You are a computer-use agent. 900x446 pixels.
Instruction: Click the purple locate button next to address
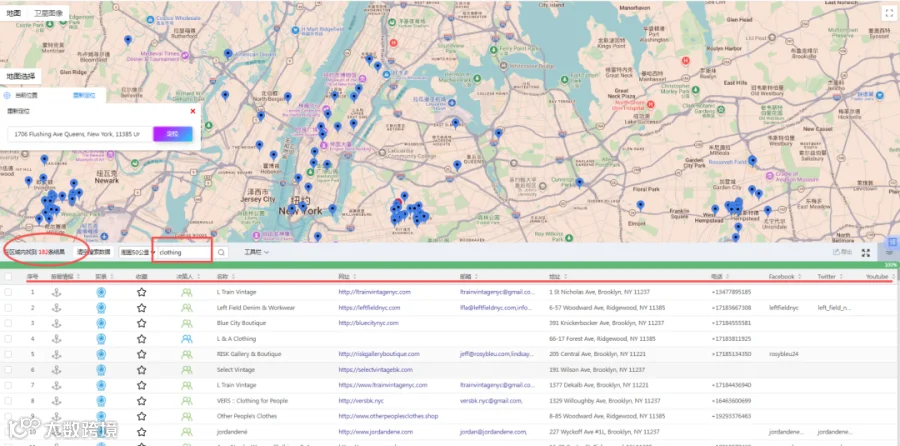click(x=172, y=134)
